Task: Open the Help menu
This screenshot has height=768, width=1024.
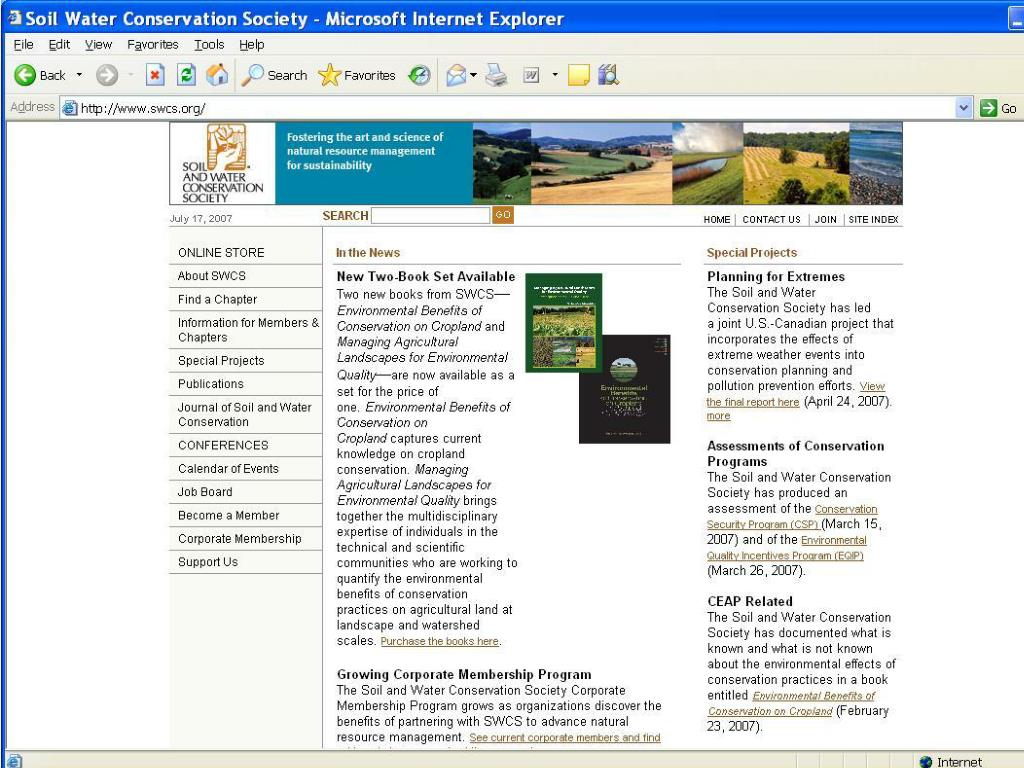Action: [251, 44]
